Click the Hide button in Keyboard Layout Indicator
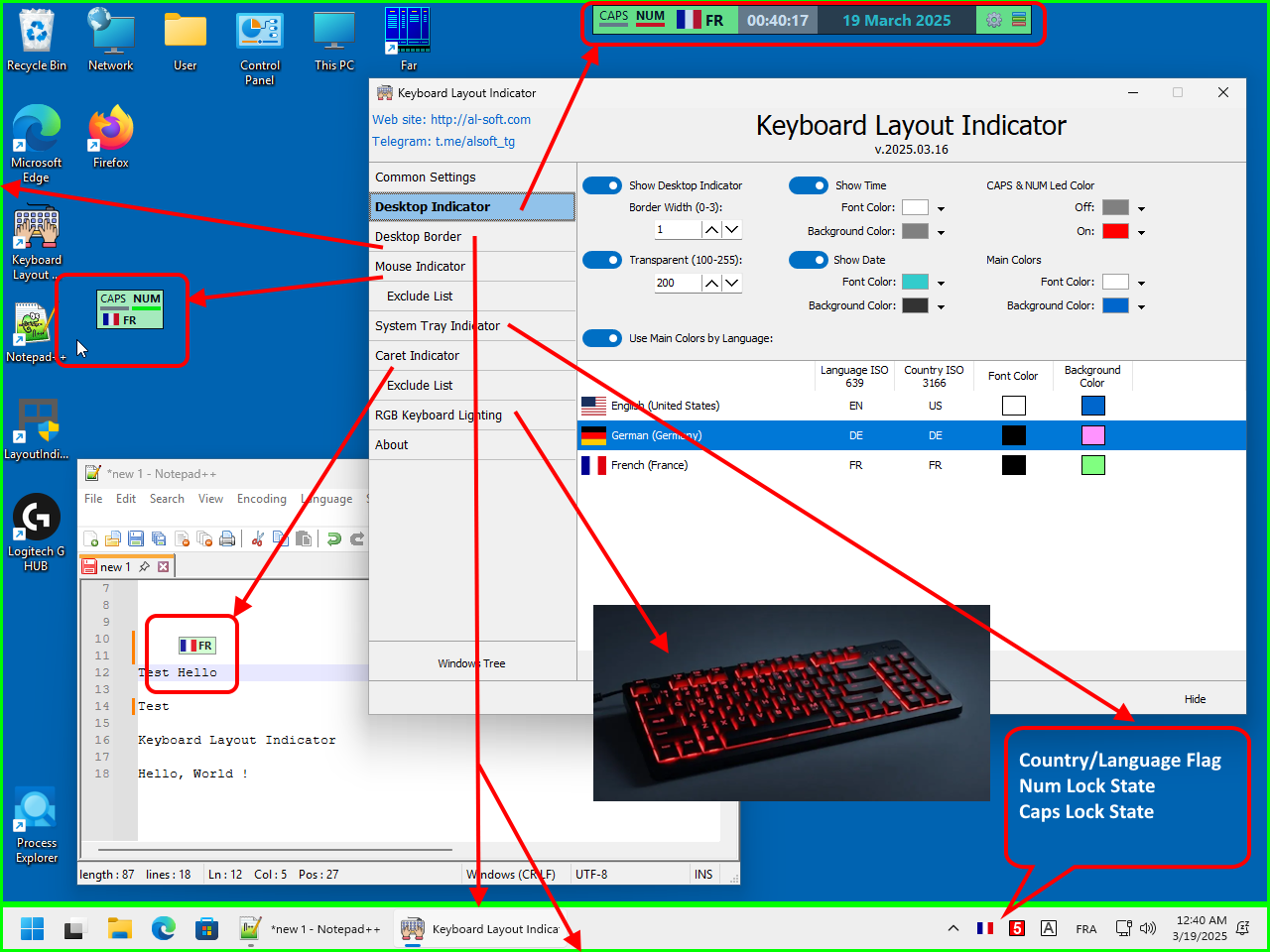Screen dimensions: 1270x952 (x=1195, y=699)
